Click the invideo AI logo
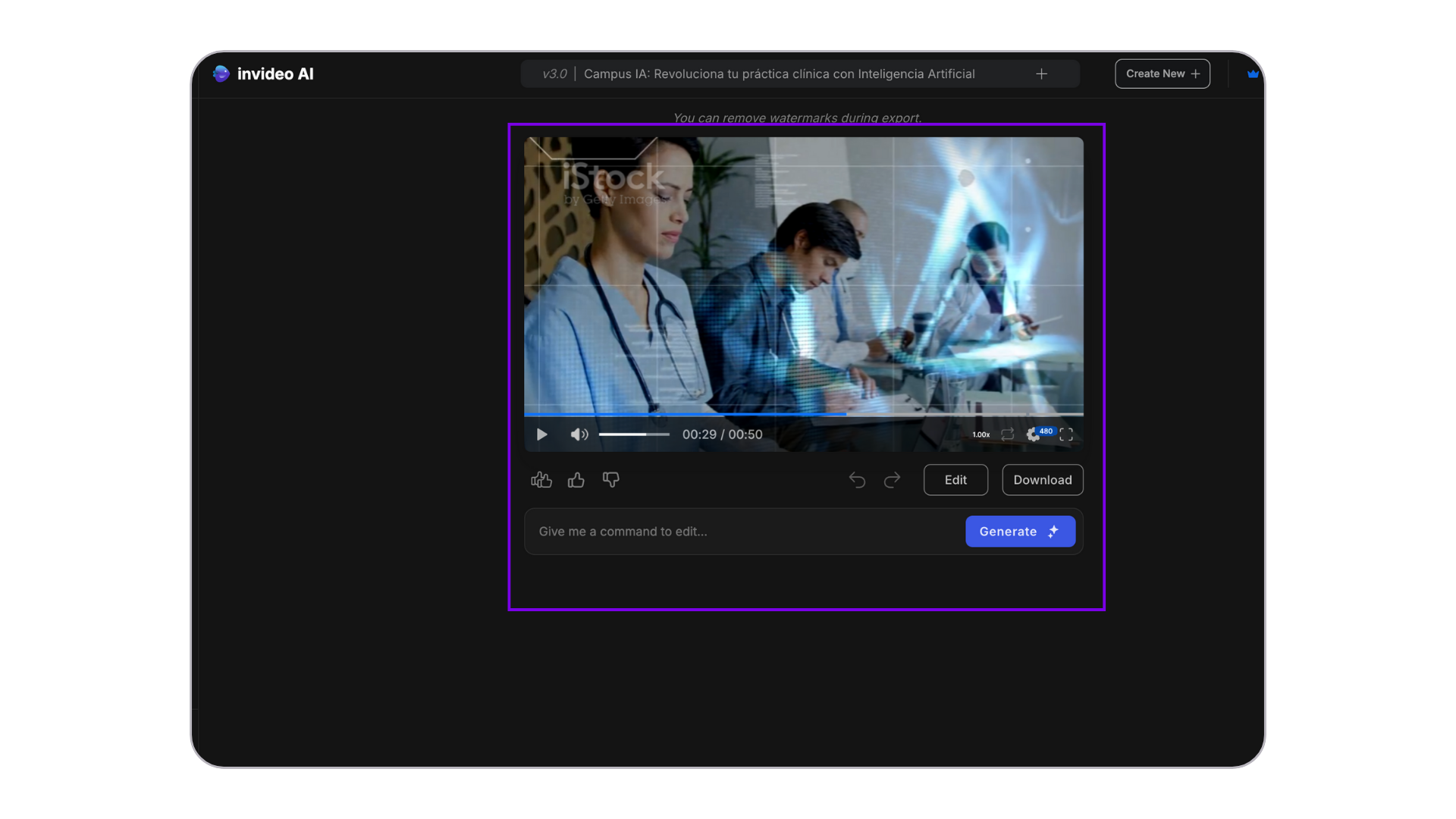The width and height of the screenshot is (1456, 819). coord(263,74)
